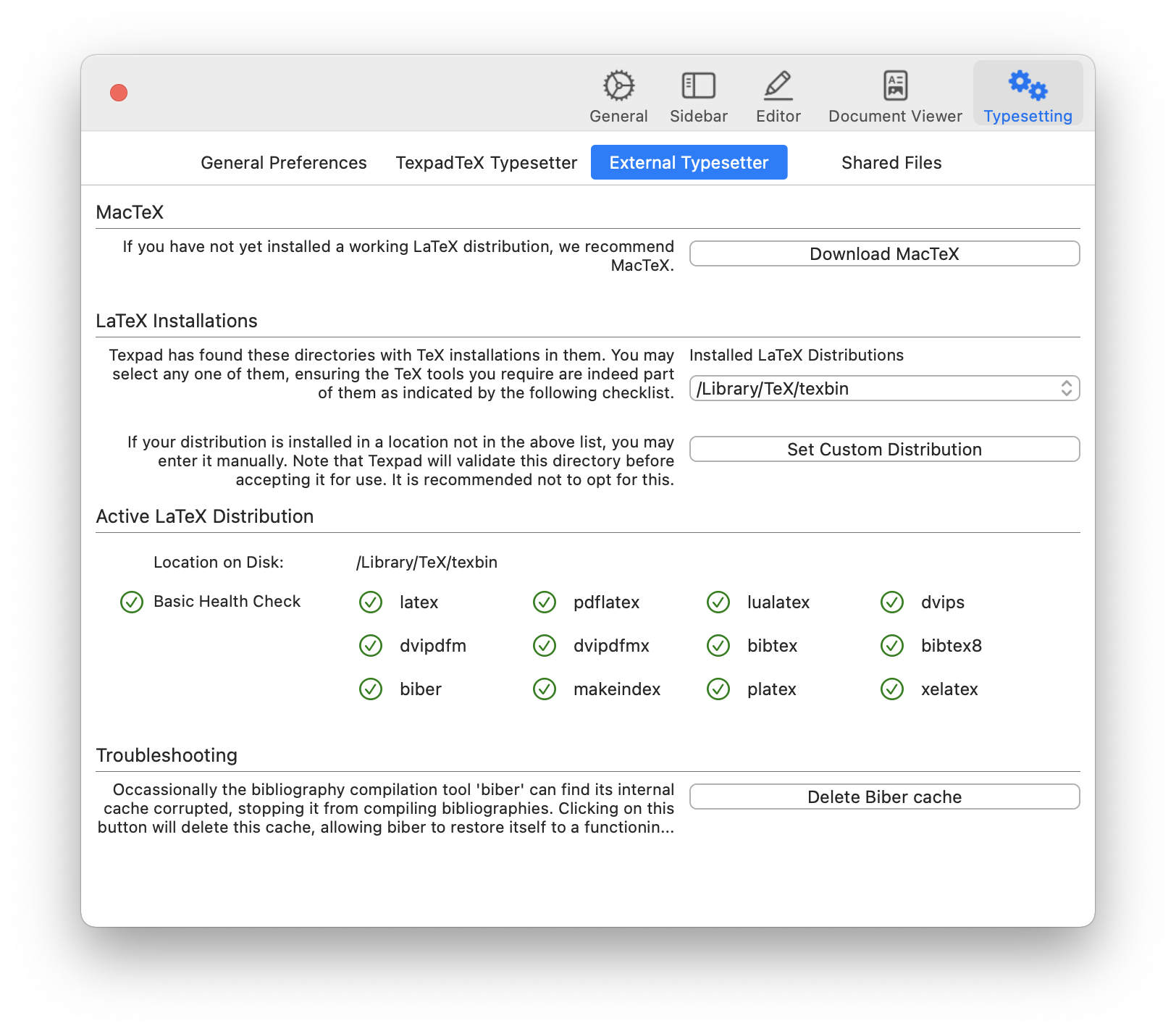Click the 'dvipdfmx' tool label
Viewport: 1176px width, 1034px height.
coord(611,646)
